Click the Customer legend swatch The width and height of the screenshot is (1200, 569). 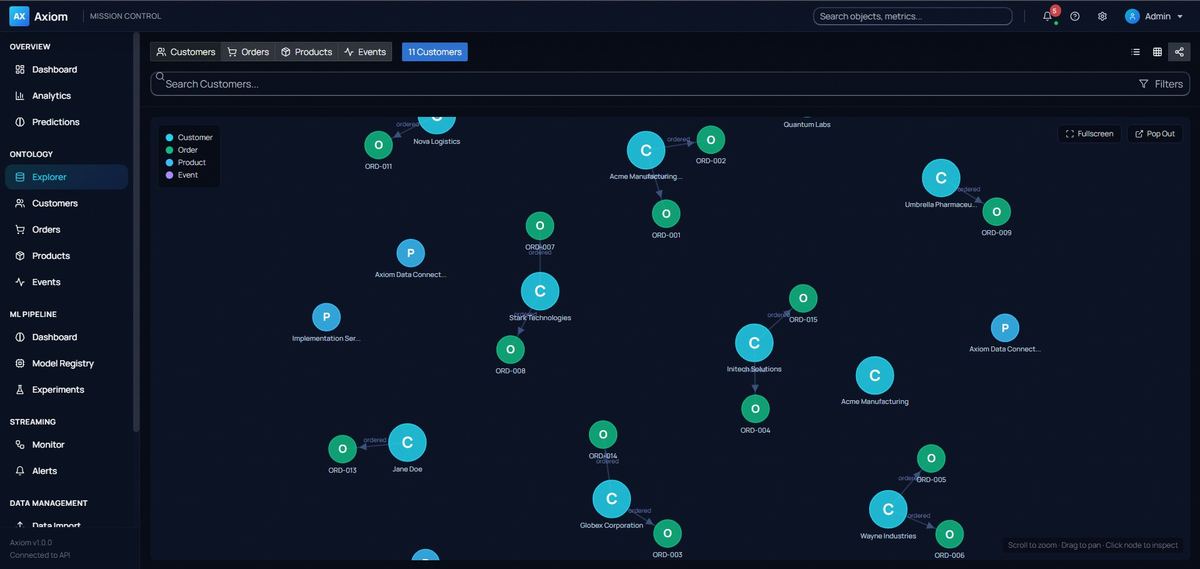click(170, 137)
